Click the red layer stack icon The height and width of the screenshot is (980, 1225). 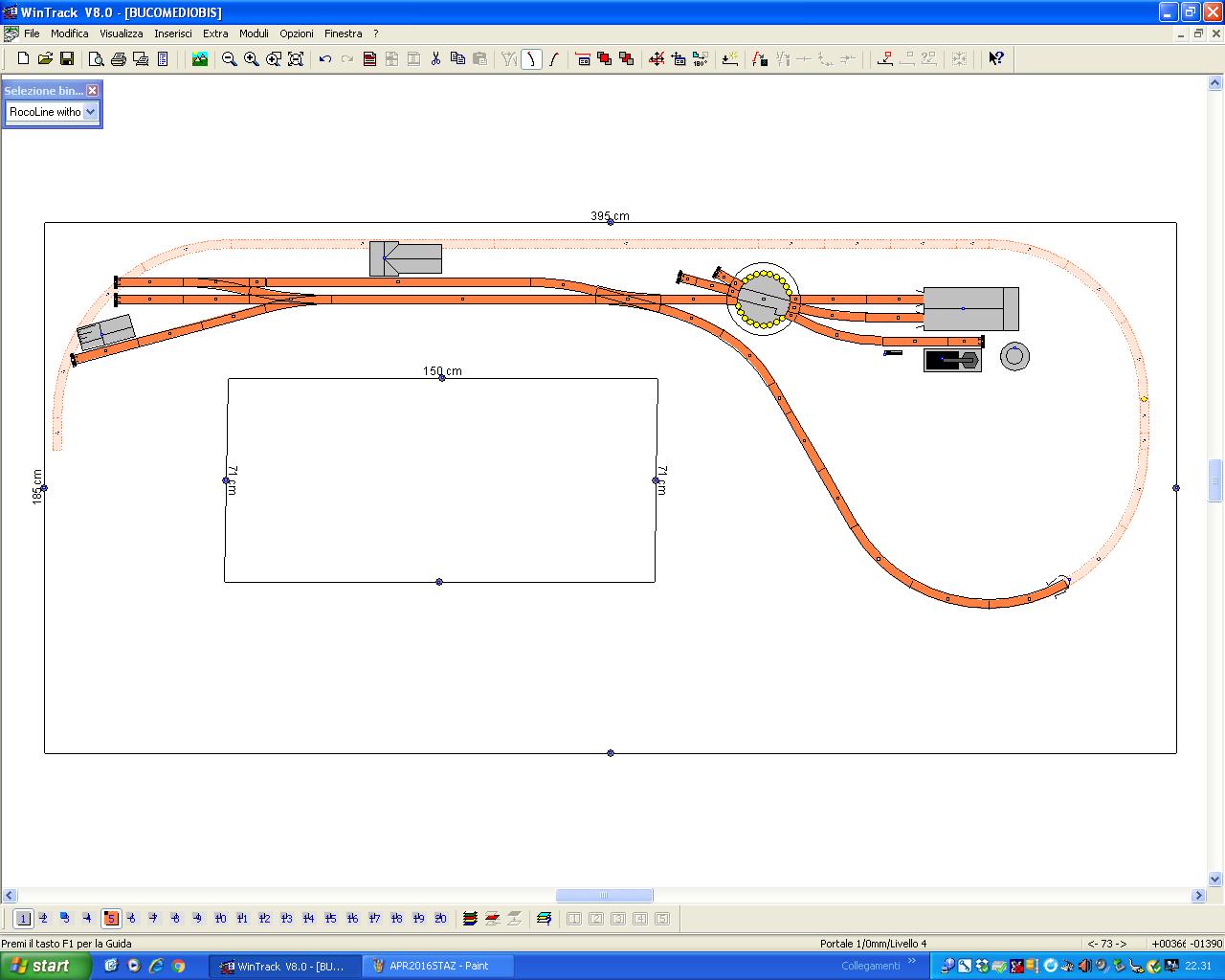492,919
